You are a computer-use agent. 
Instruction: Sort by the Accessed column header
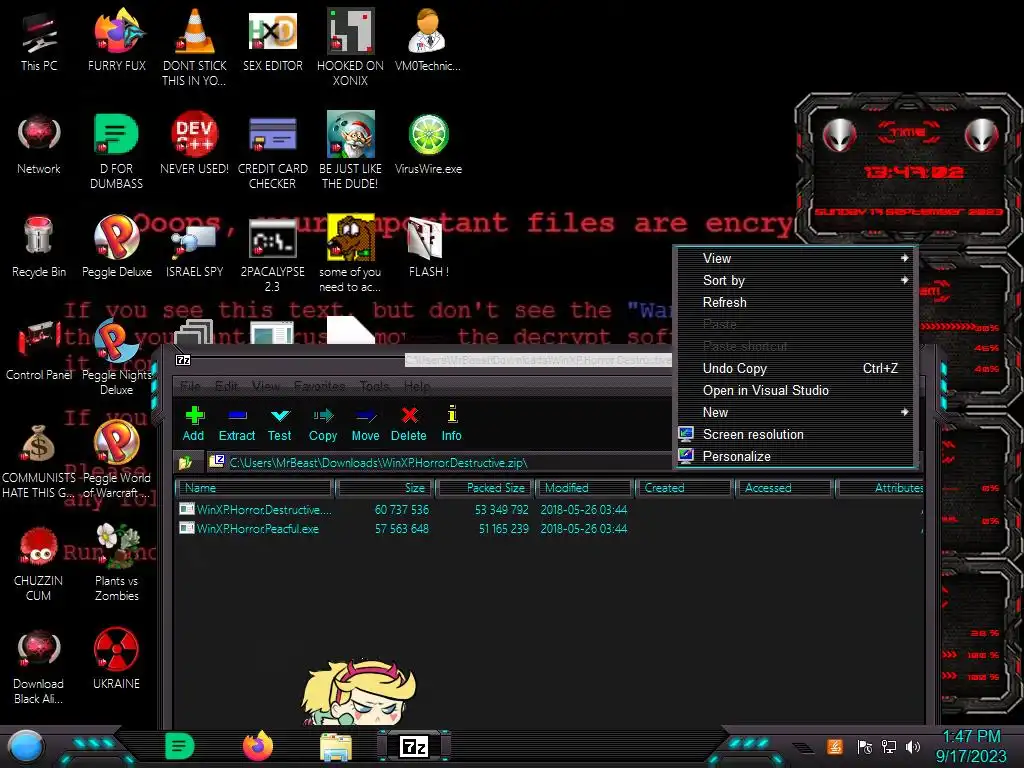click(x=784, y=488)
